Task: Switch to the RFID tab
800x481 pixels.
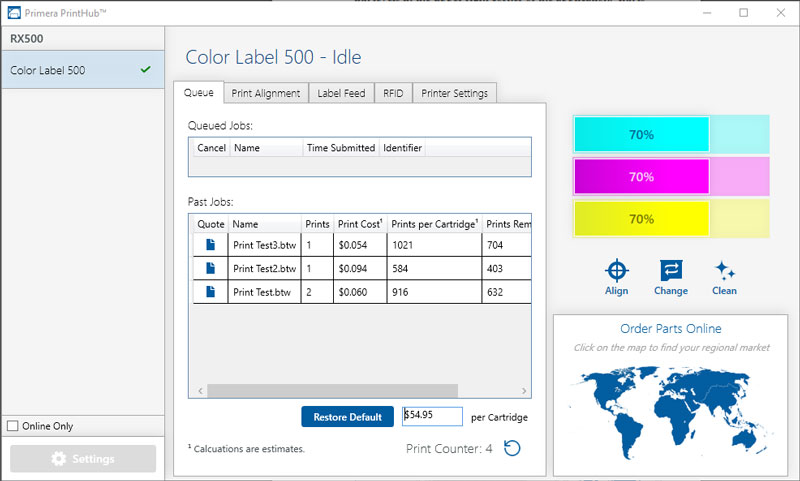Action: click(393, 93)
